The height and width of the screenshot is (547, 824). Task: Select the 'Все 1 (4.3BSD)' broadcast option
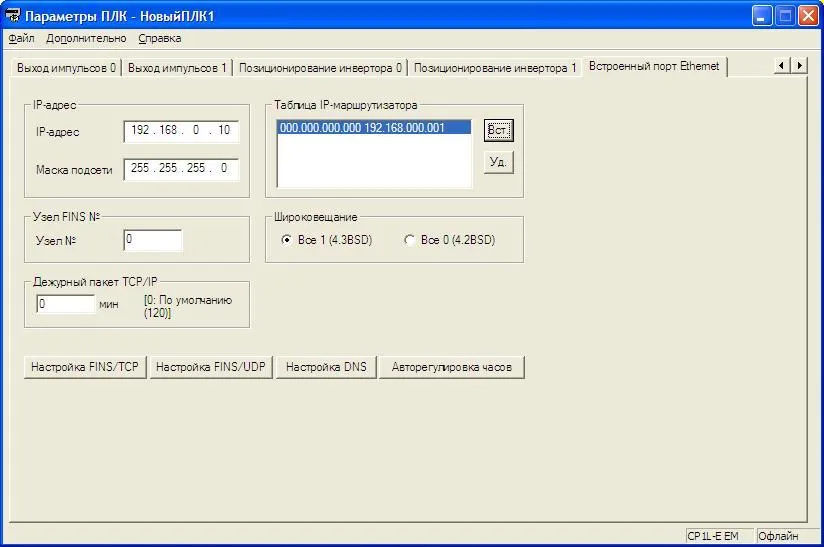(x=287, y=240)
